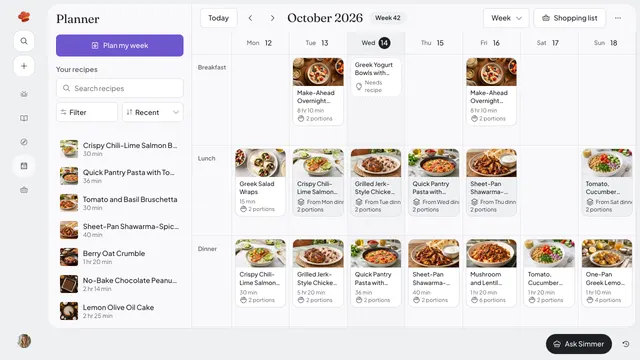640x360 pixels.
Task: Open the shopping basket icon in sidebar
Action: [24, 190]
